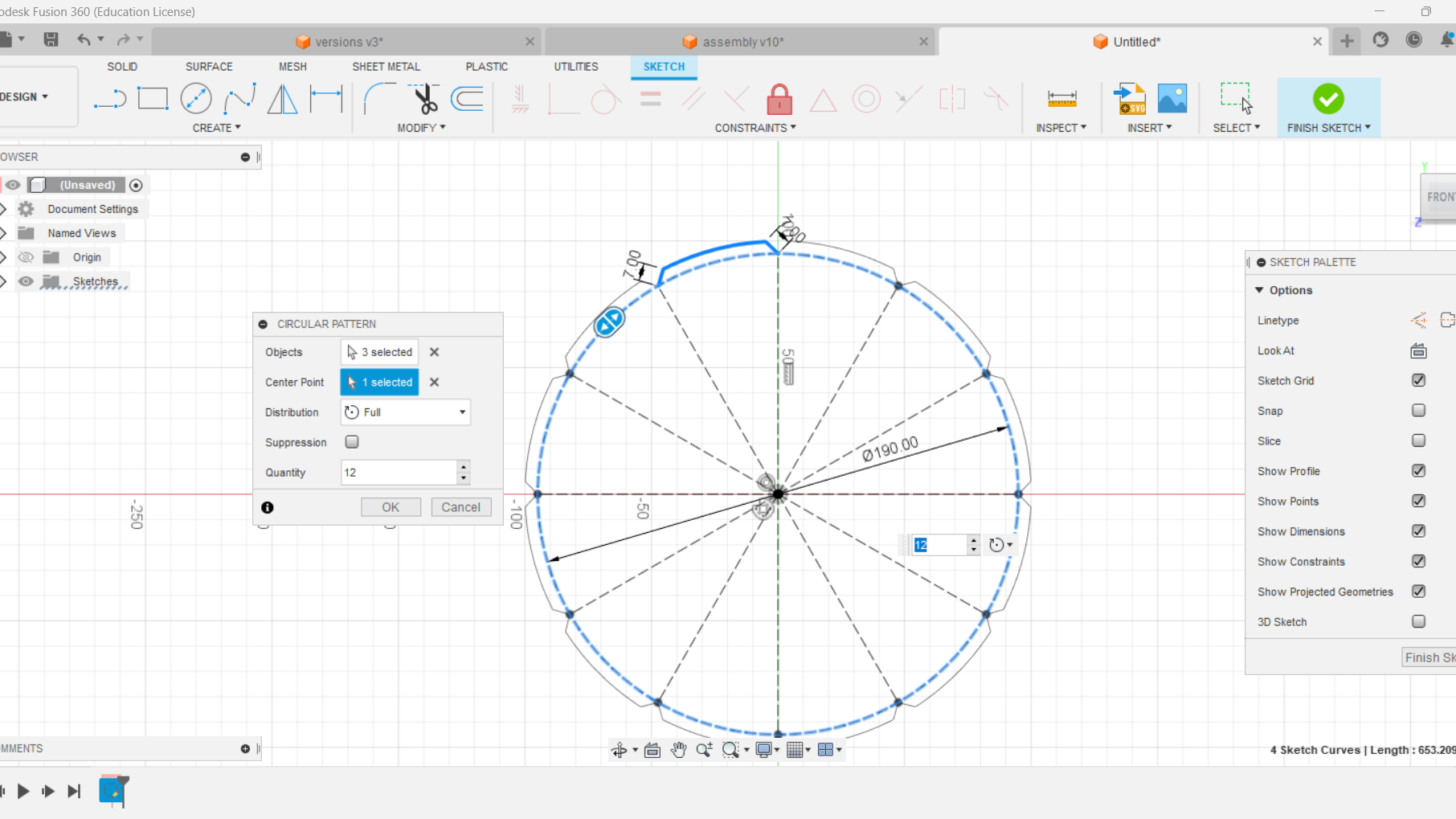Click the Quantity input field in the dialog
The height and width of the screenshot is (819, 1456).
pyautogui.click(x=399, y=473)
